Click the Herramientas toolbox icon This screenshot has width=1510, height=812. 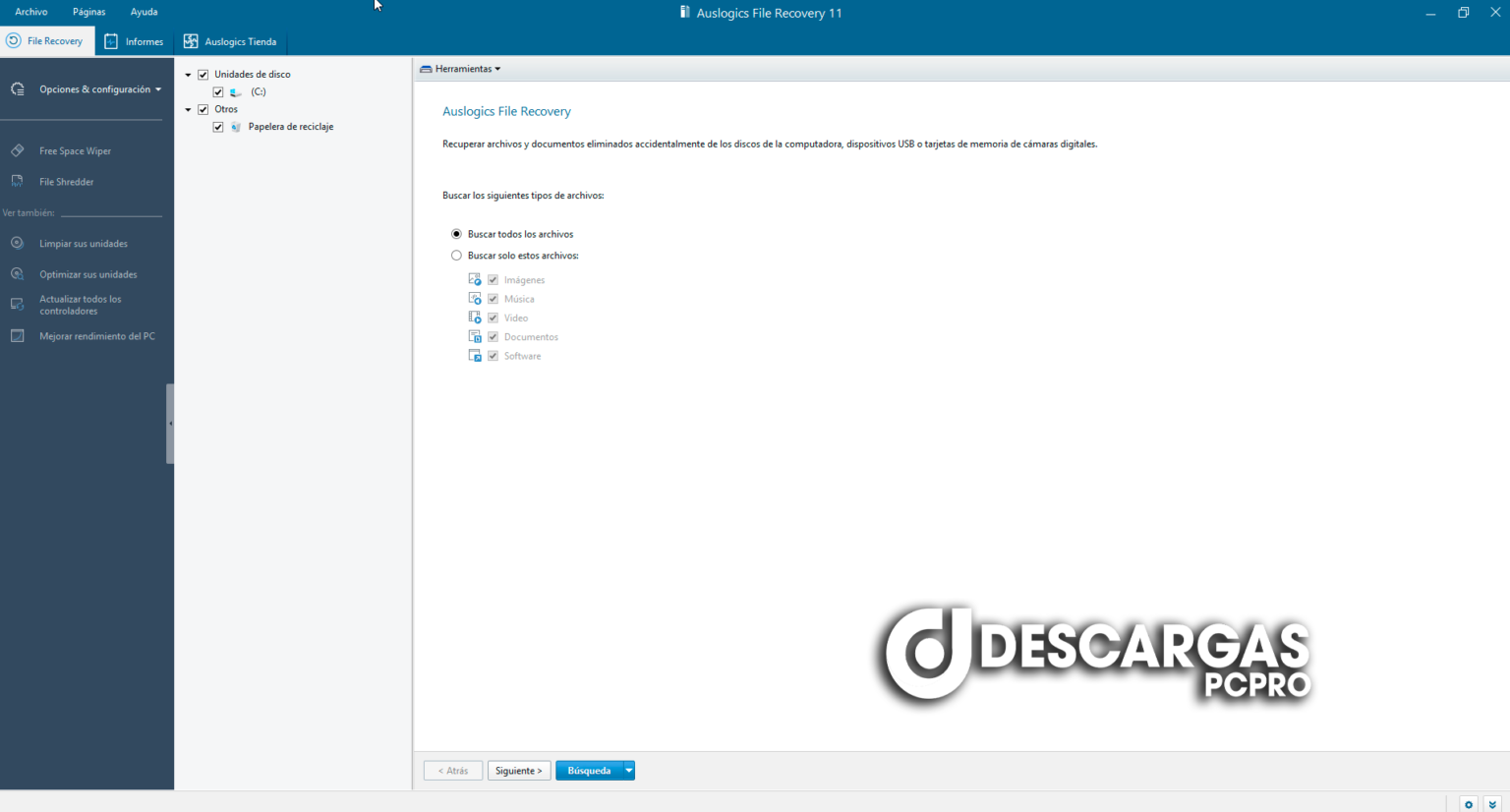tap(426, 69)
